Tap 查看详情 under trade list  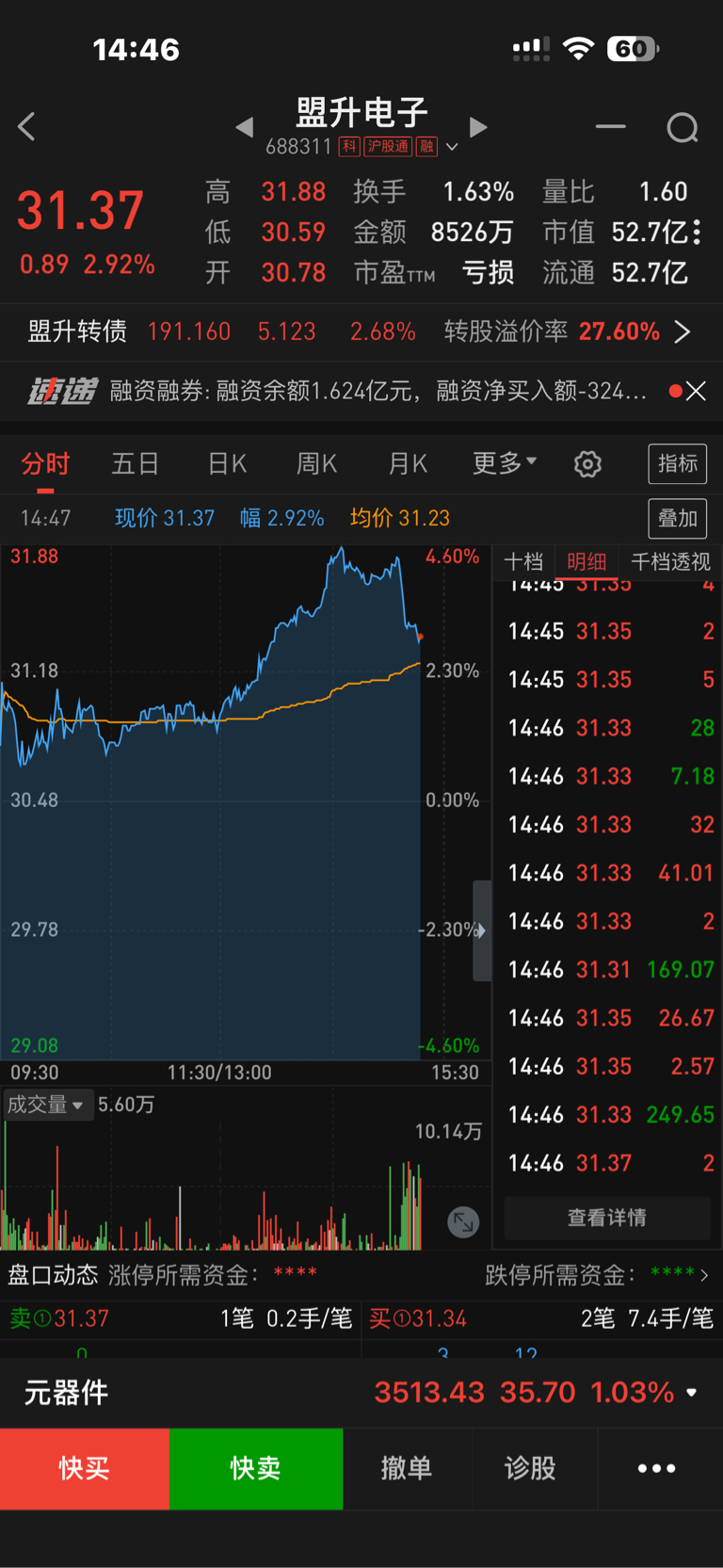[607, 1218]
